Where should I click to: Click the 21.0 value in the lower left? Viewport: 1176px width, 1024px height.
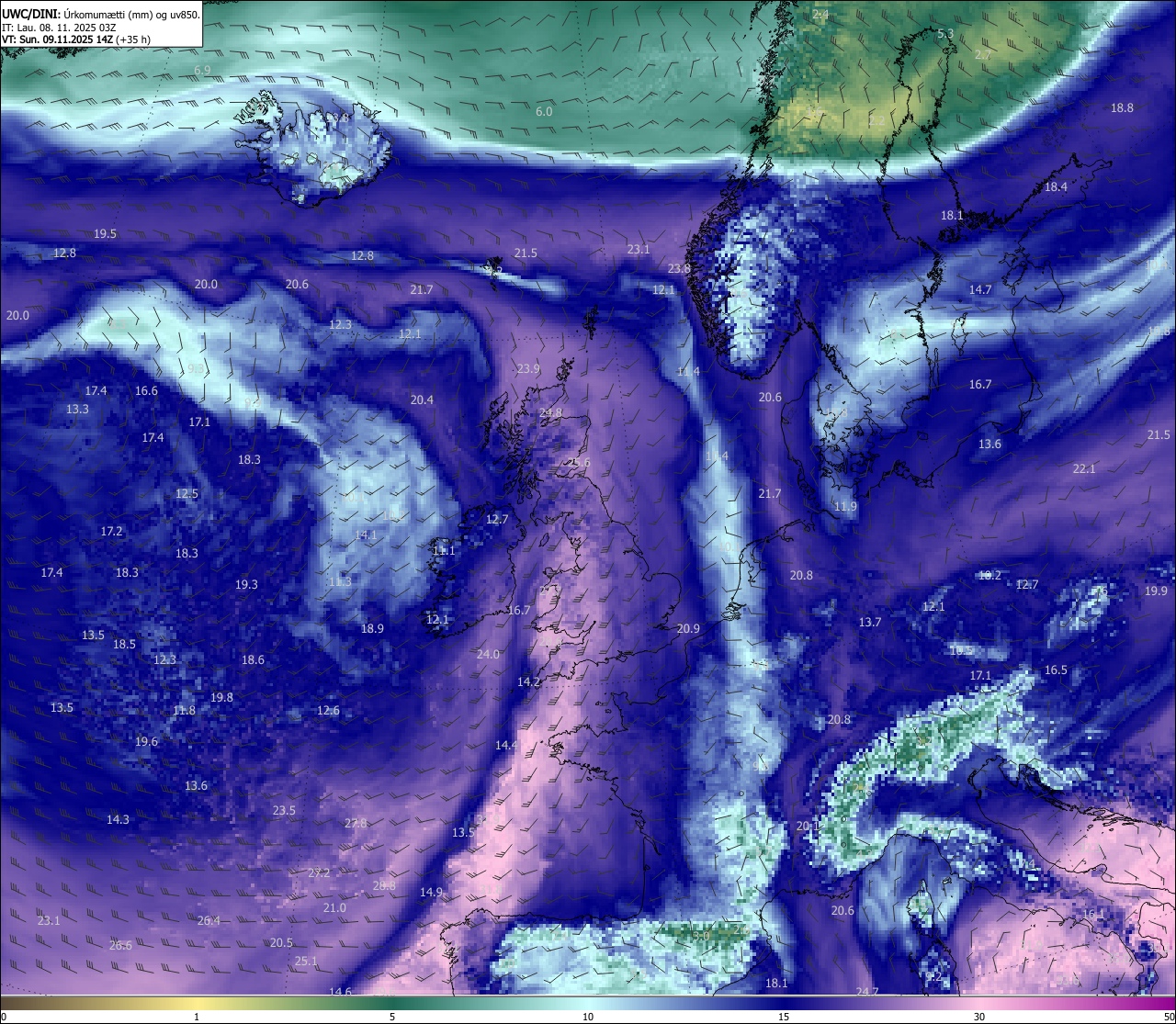[x=334, y=907]
